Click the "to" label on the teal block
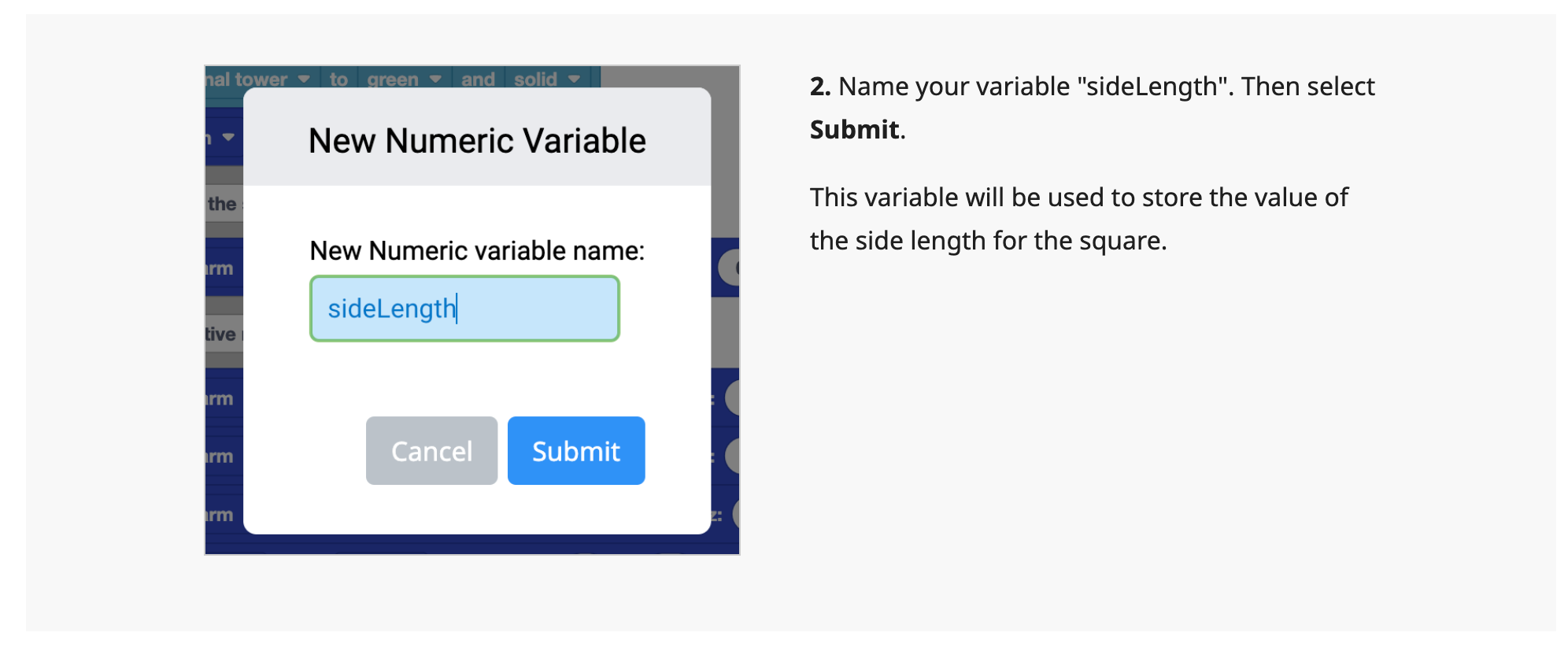The image size is (1568, 647). coord(339,79)
